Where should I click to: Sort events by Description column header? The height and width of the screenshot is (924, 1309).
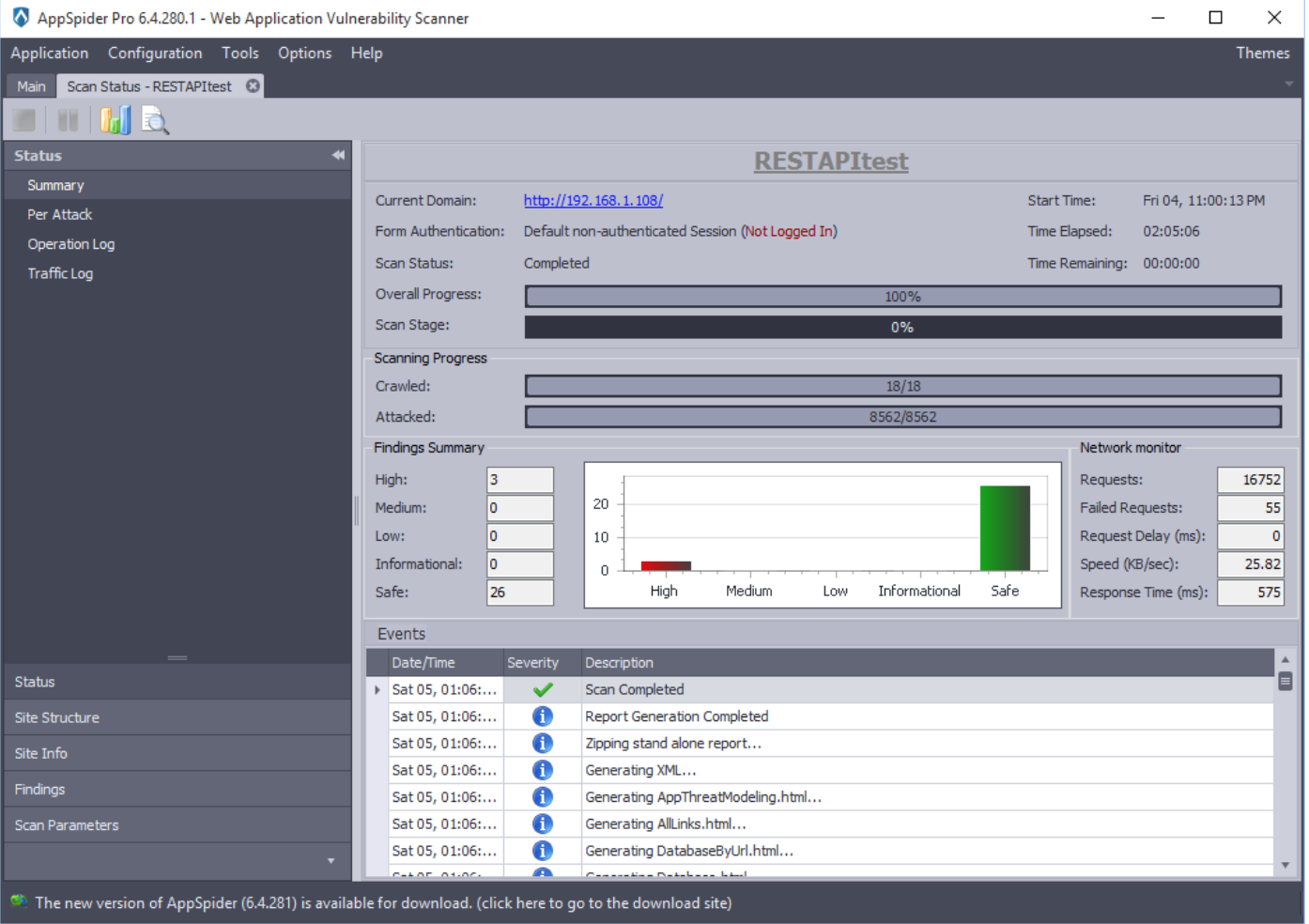pos(927,663)
